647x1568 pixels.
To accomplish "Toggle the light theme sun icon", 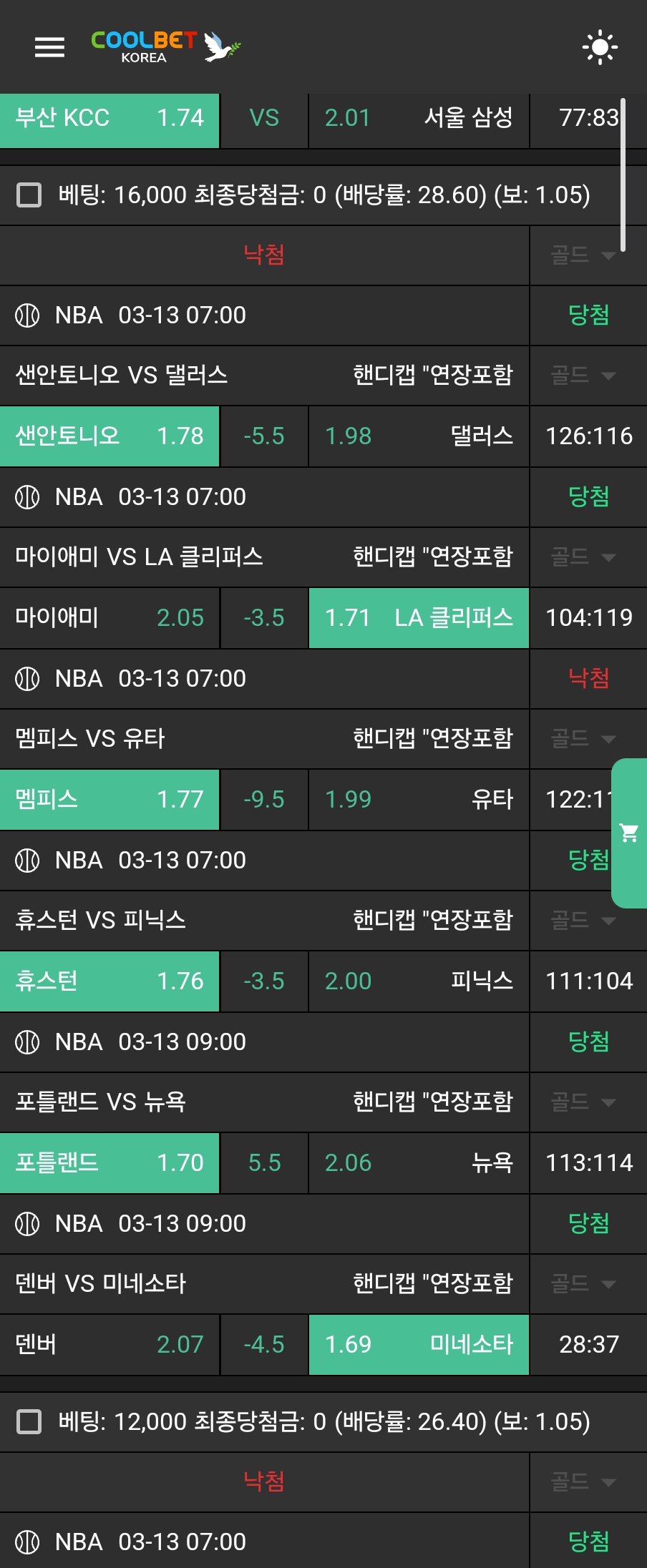I will coord(600,47).
